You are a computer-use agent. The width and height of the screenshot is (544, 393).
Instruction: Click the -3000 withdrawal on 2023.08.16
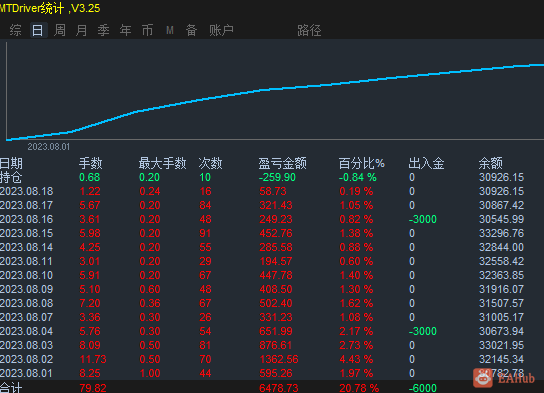pyautogui.click(x=423, y=219)
